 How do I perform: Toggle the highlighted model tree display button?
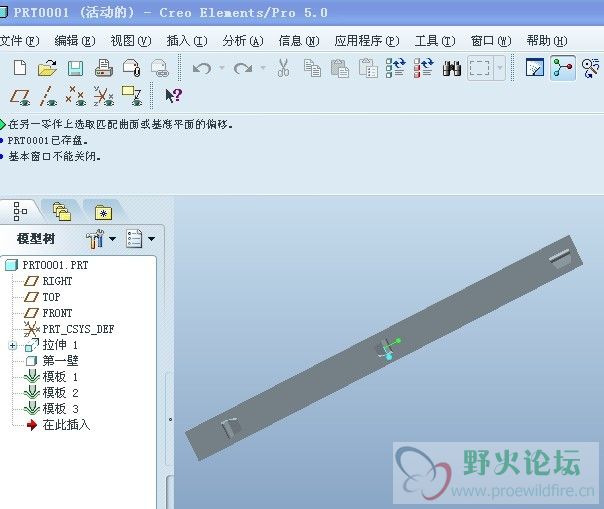pos(563,68)
